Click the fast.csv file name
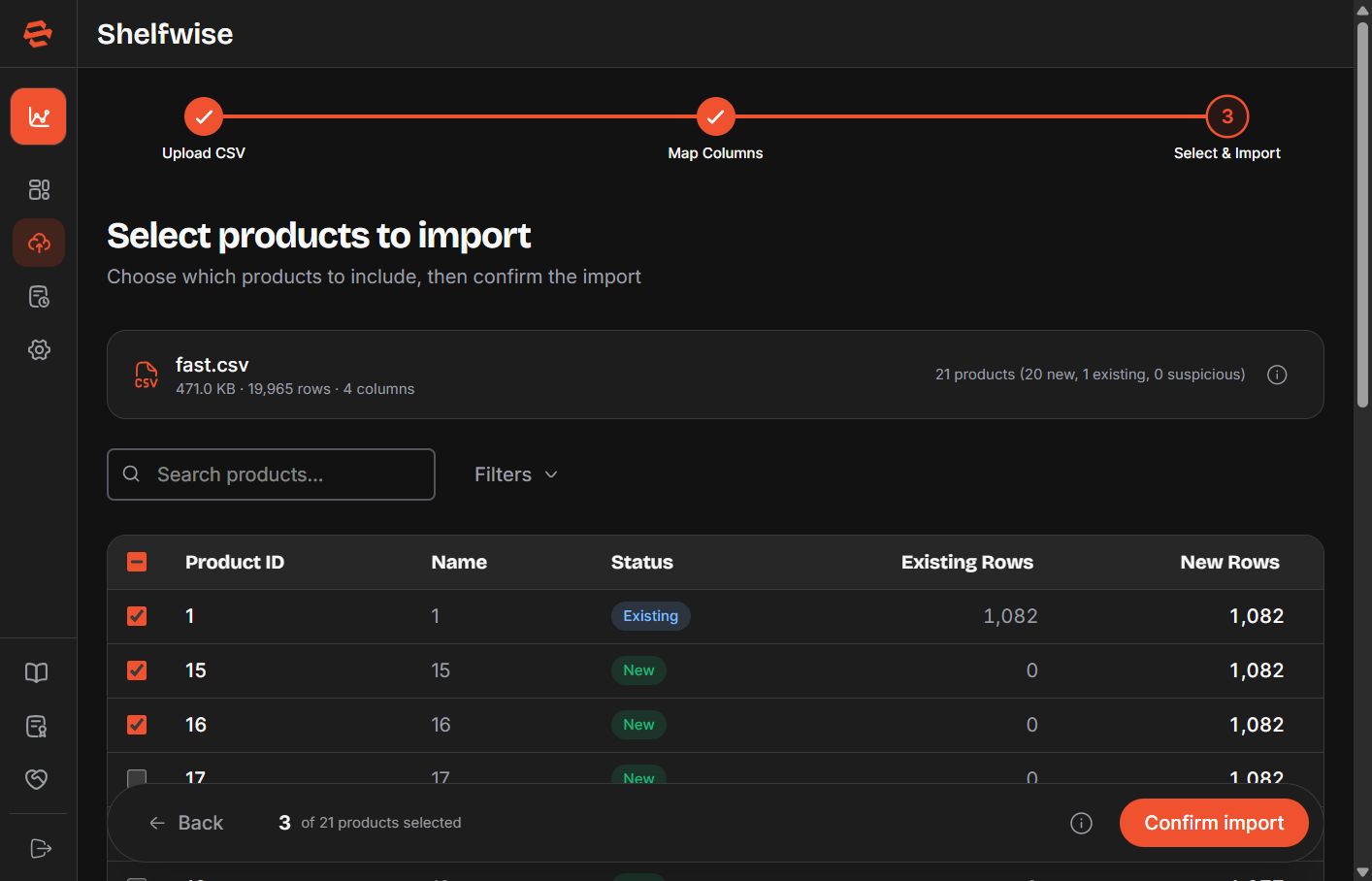Image resolution: width=1372 pixels, height=881 pixels. click(212, 365)
